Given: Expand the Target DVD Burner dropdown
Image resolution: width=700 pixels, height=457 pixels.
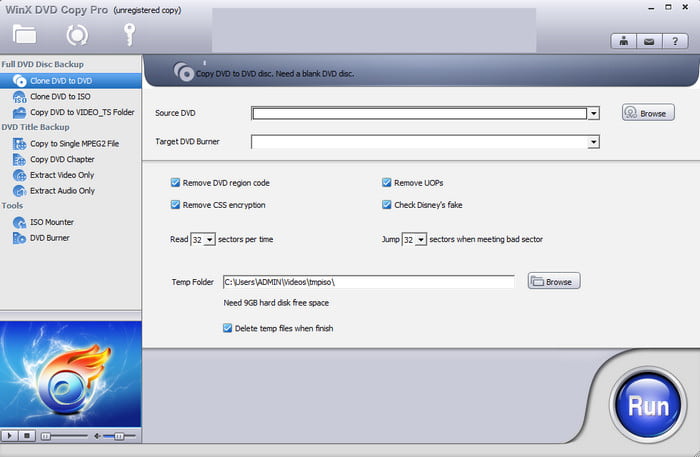Looking at the screenshot, I should [593, 142].
